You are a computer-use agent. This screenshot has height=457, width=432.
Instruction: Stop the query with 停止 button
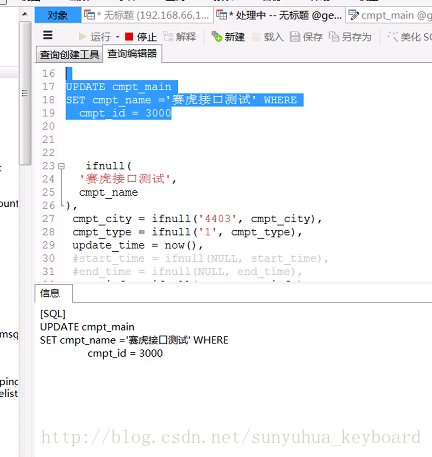141,37
